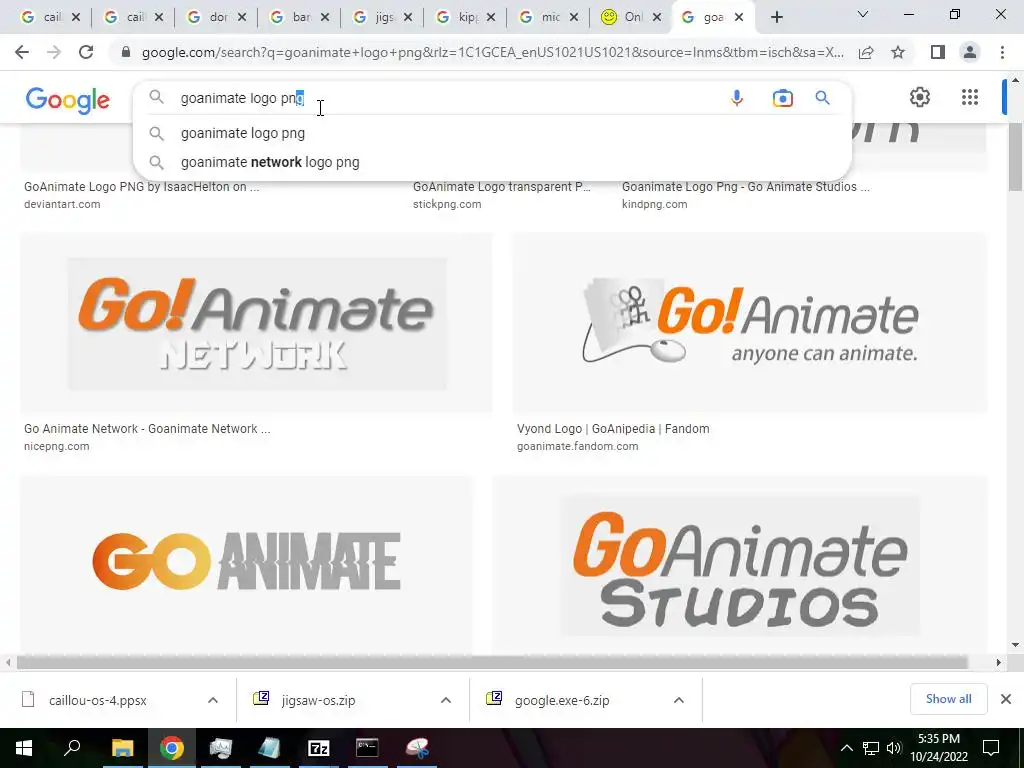Expand options for jigsaw-os.zip download
1024x768 pixels.
(x=446, y=700)
